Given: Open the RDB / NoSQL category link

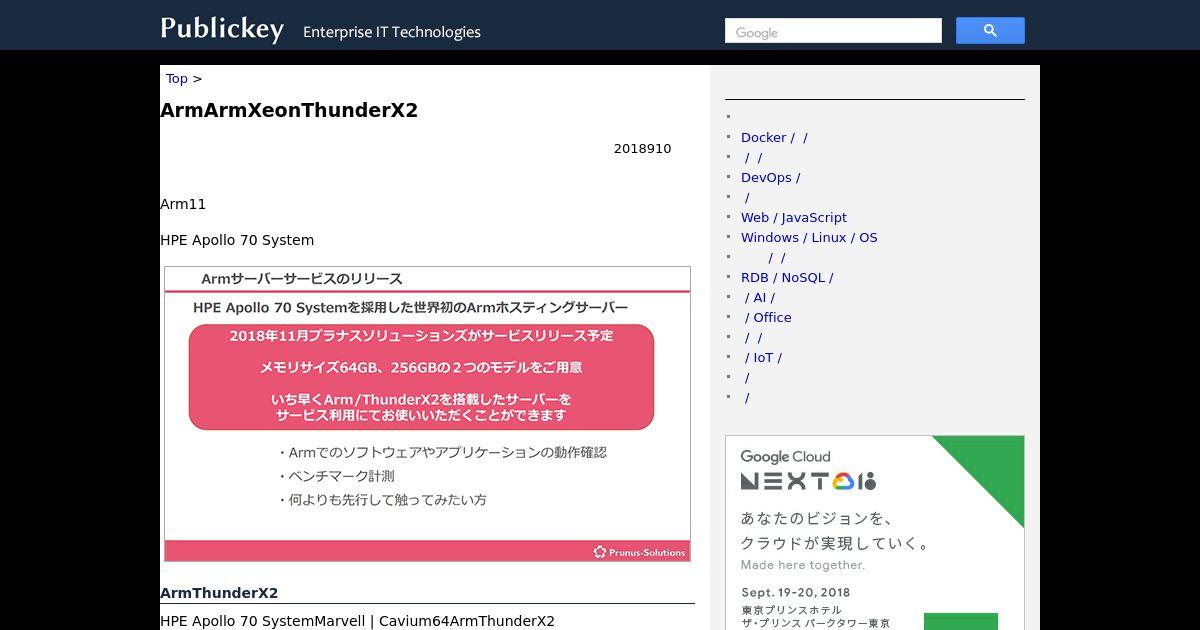Looking at the screenshot, I should tap(787, 277).
